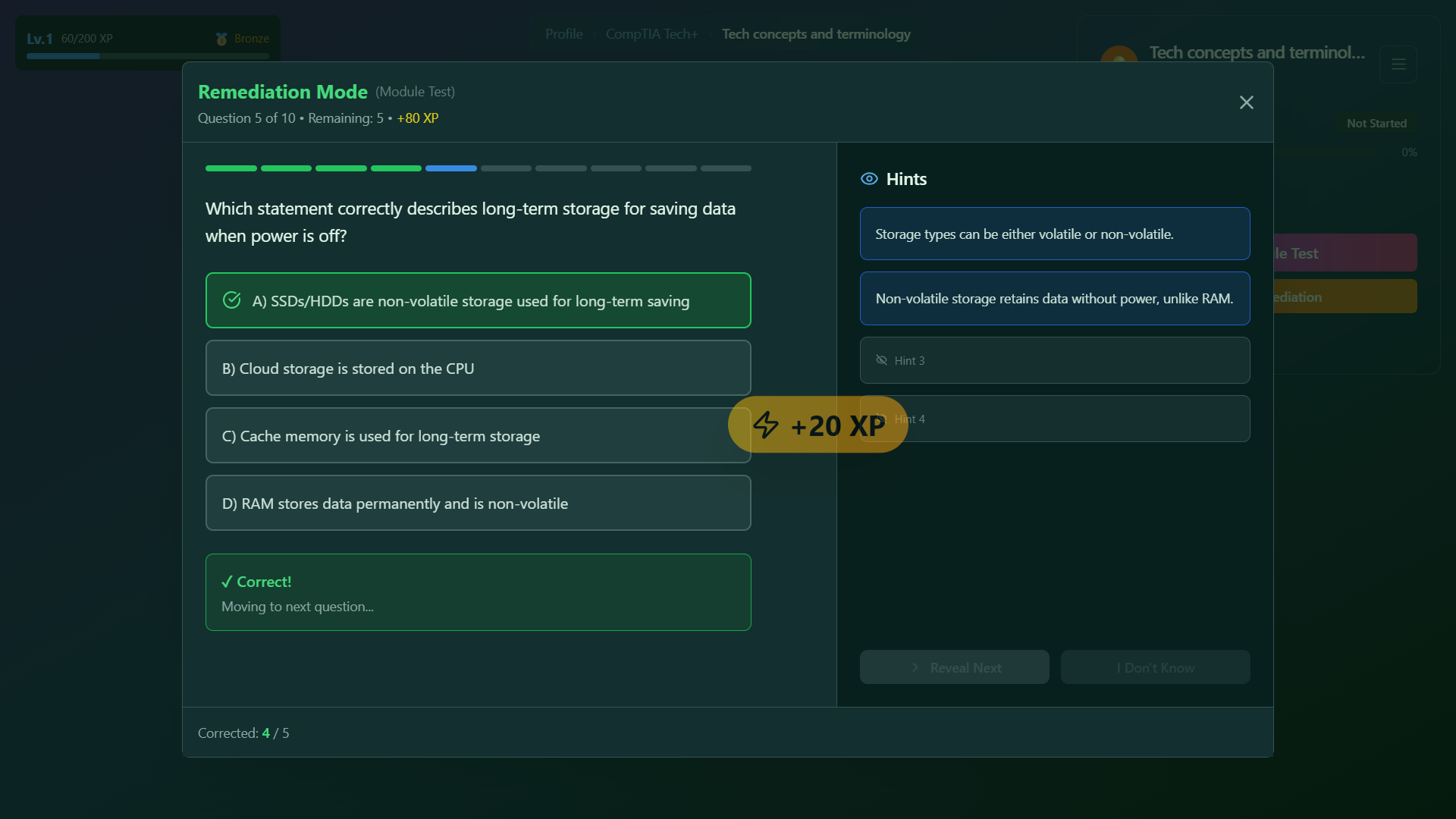1456x819 pixels.
Task: Click the lightning bolt XP icon
Action: pos(766,425)
